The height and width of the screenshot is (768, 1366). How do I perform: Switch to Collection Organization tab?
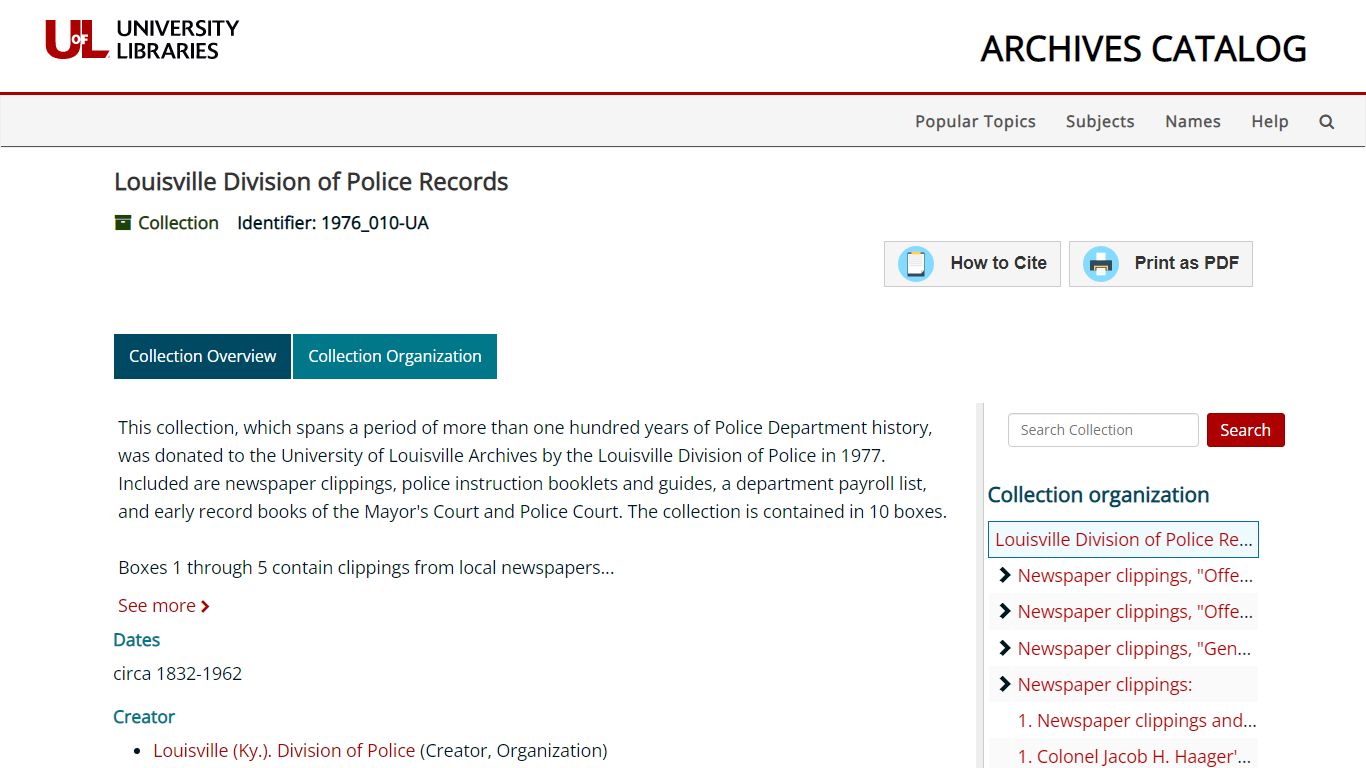coord(395,356)
